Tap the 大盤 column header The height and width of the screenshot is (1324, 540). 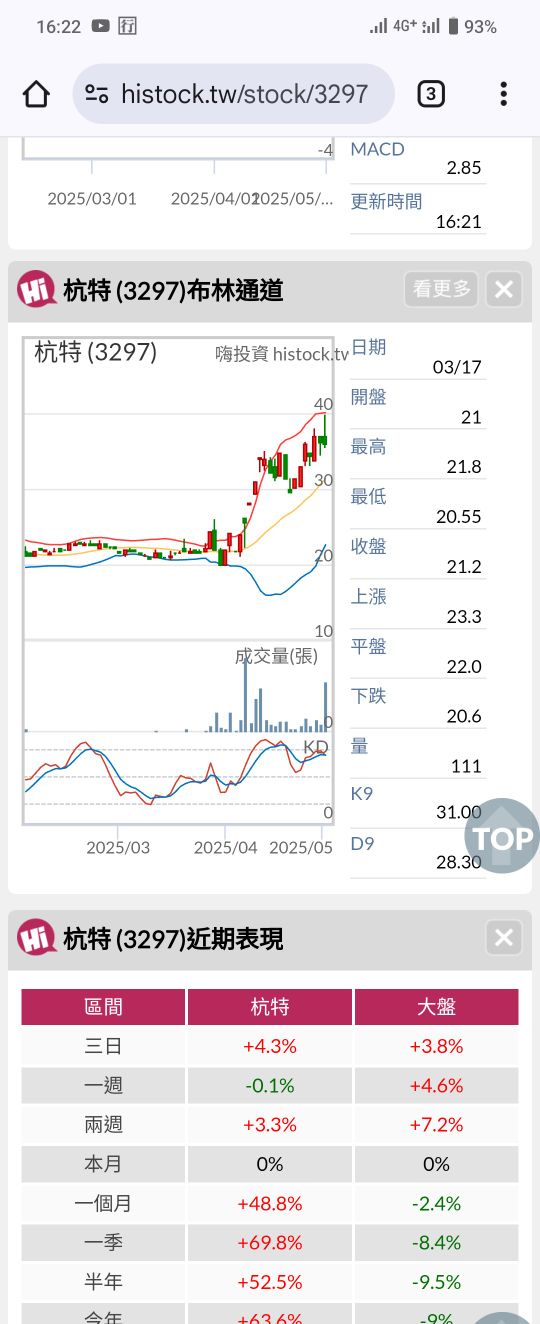[436, 1007]
